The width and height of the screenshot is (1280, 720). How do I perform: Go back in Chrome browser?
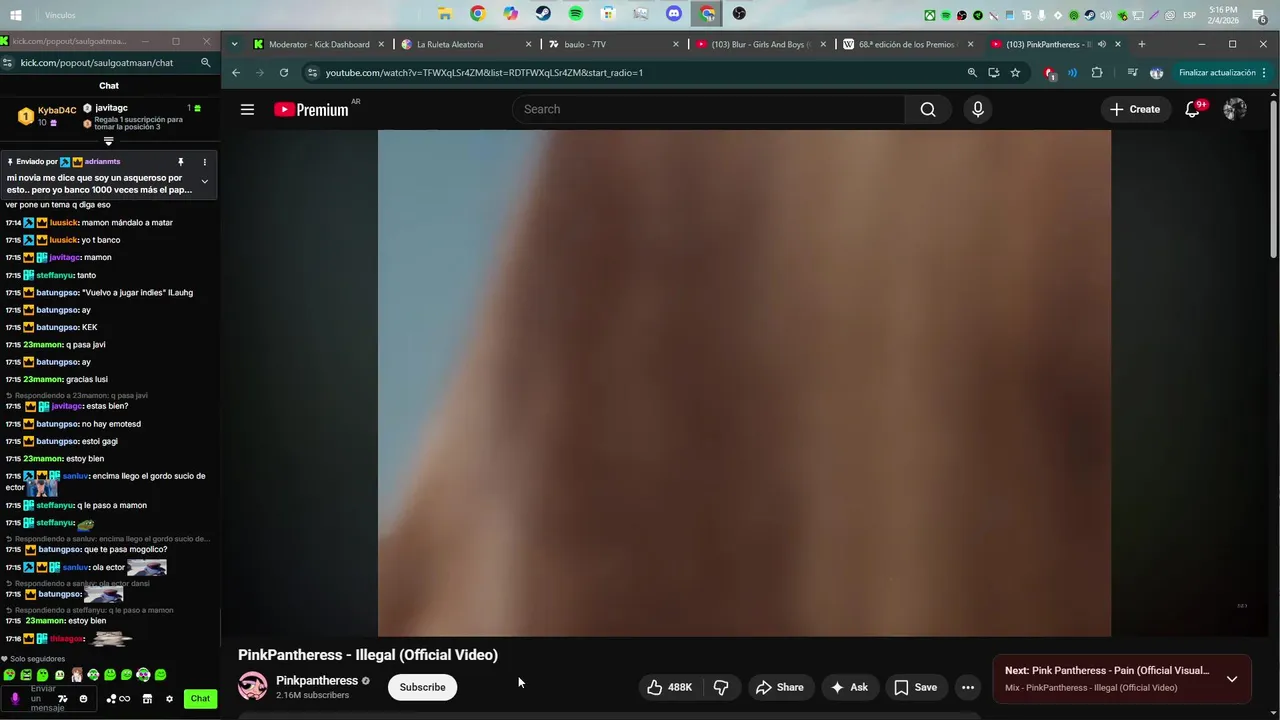tap(236, 73)
